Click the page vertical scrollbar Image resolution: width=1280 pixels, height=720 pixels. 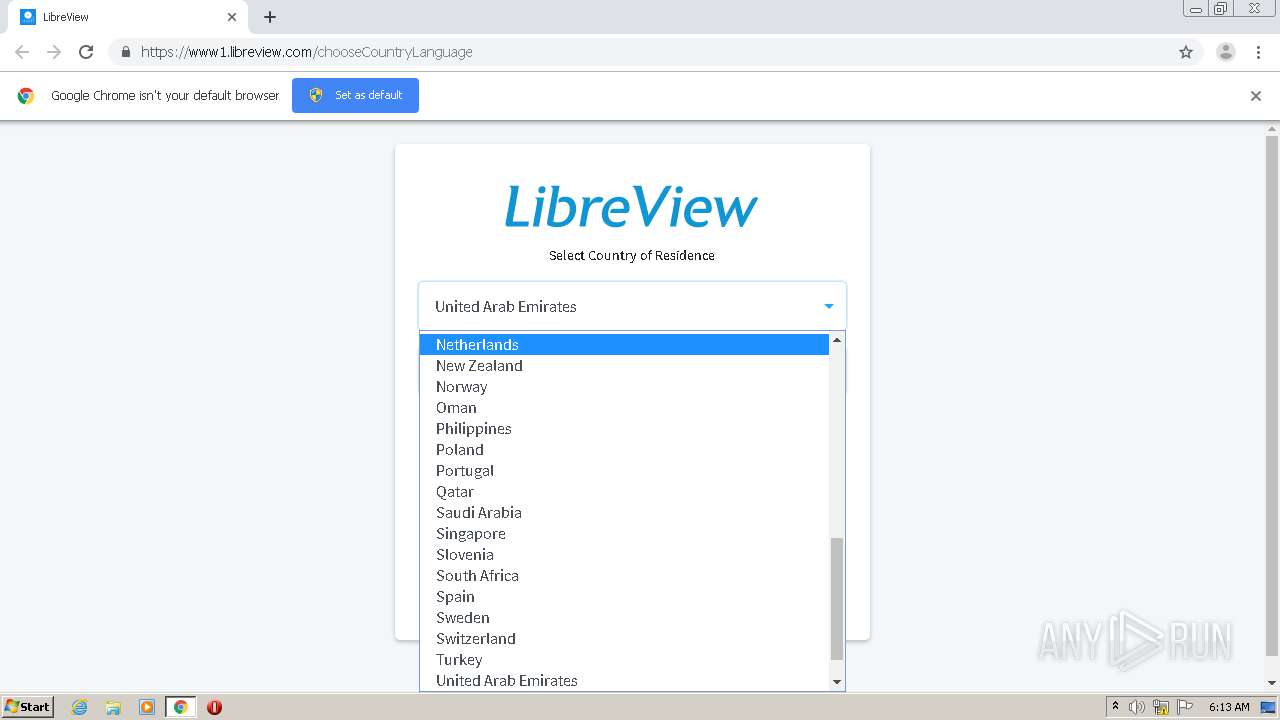click(x=1272, y=395)
